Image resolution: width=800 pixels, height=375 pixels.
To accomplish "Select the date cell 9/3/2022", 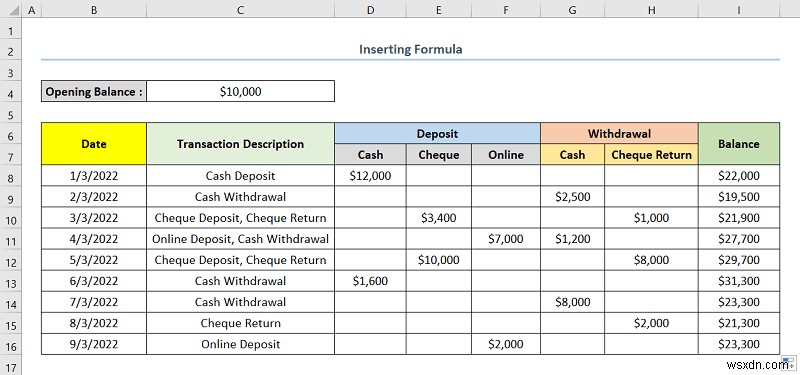I will tap(94, 344).
